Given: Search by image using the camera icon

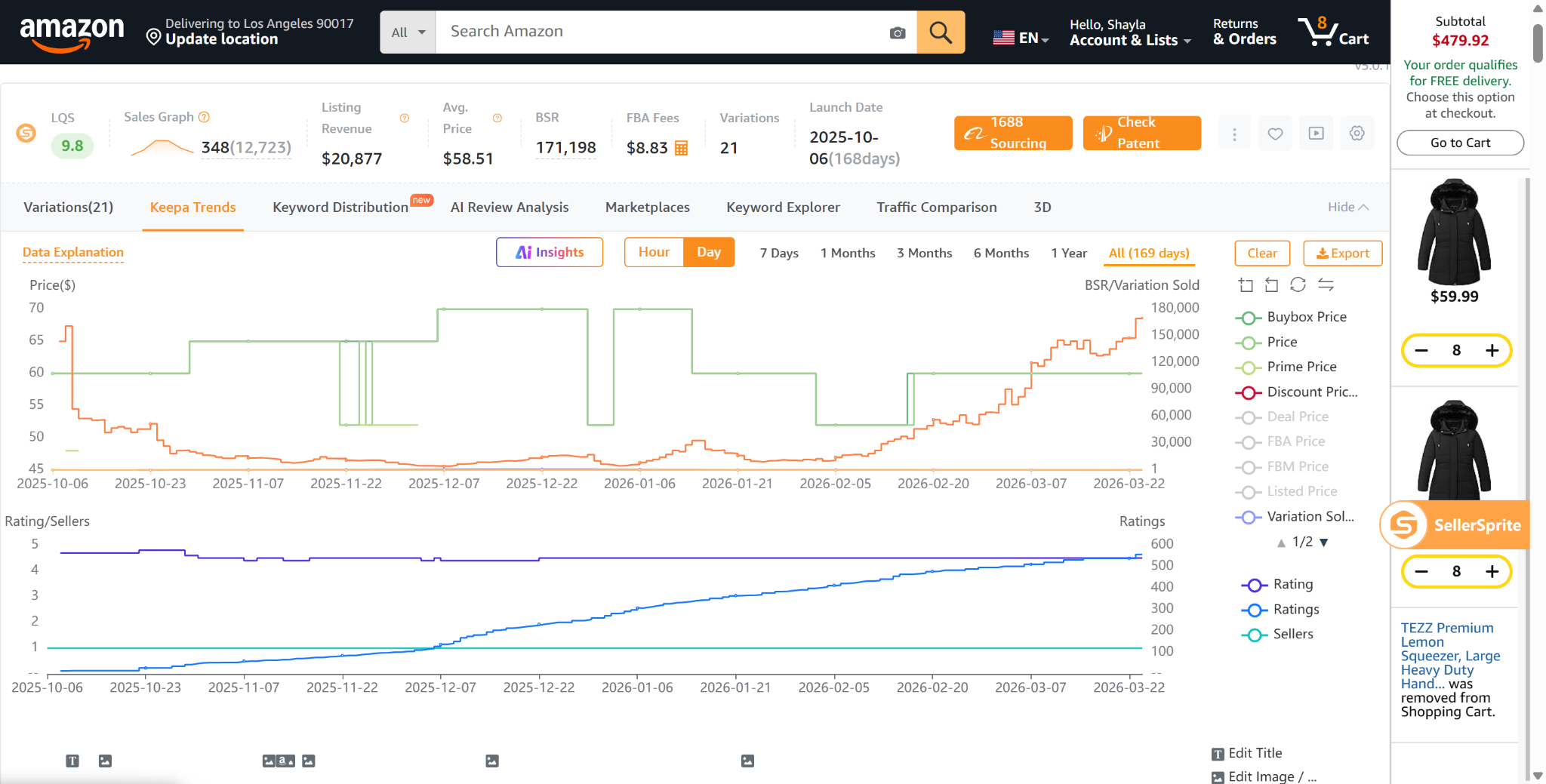Looking at the screenshot, I should [x=897, y=32].
